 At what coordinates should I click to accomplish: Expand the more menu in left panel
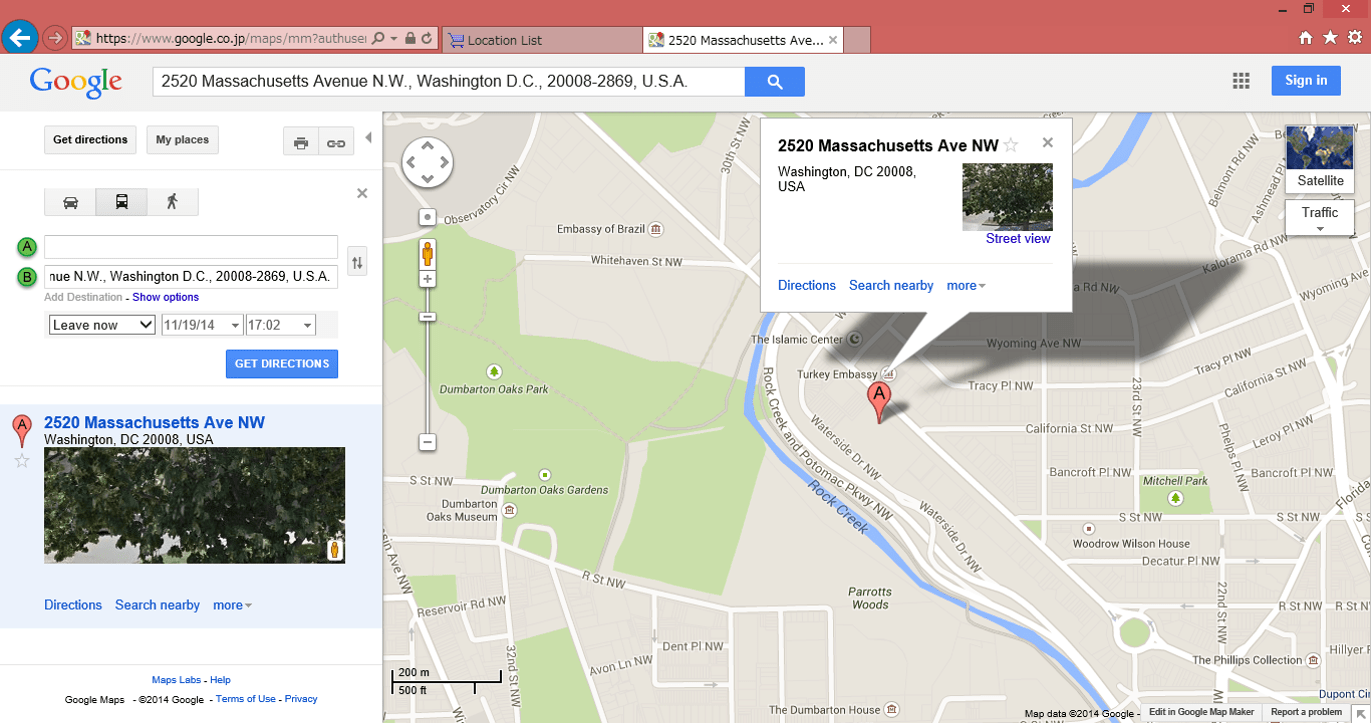[232, 605]
